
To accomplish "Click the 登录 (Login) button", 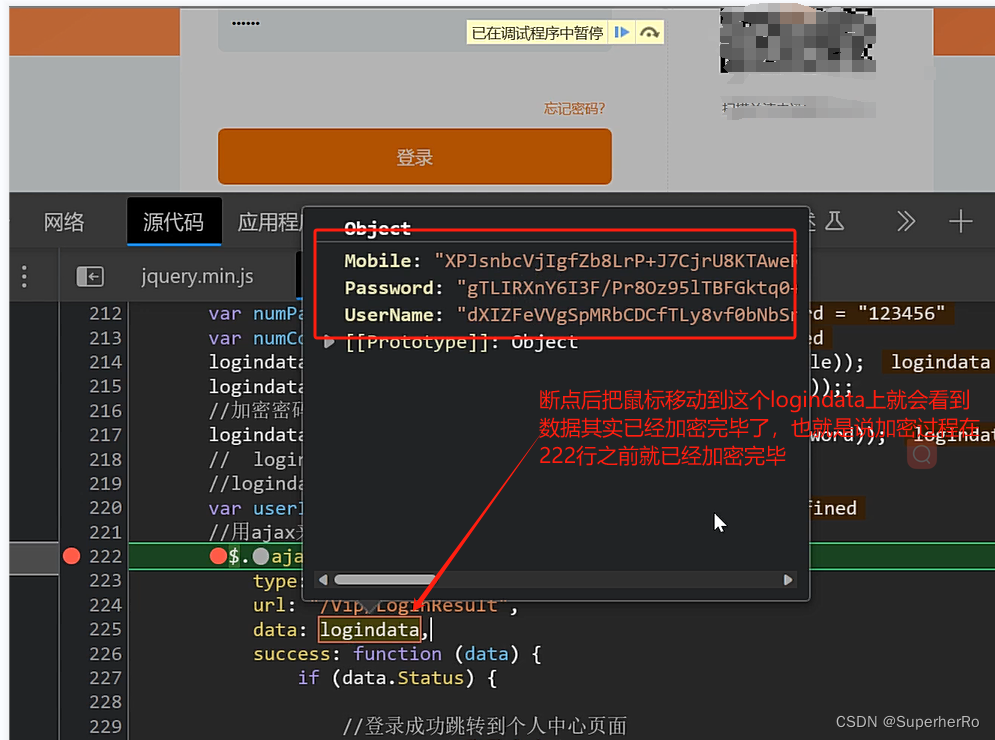I will [415, 157].
